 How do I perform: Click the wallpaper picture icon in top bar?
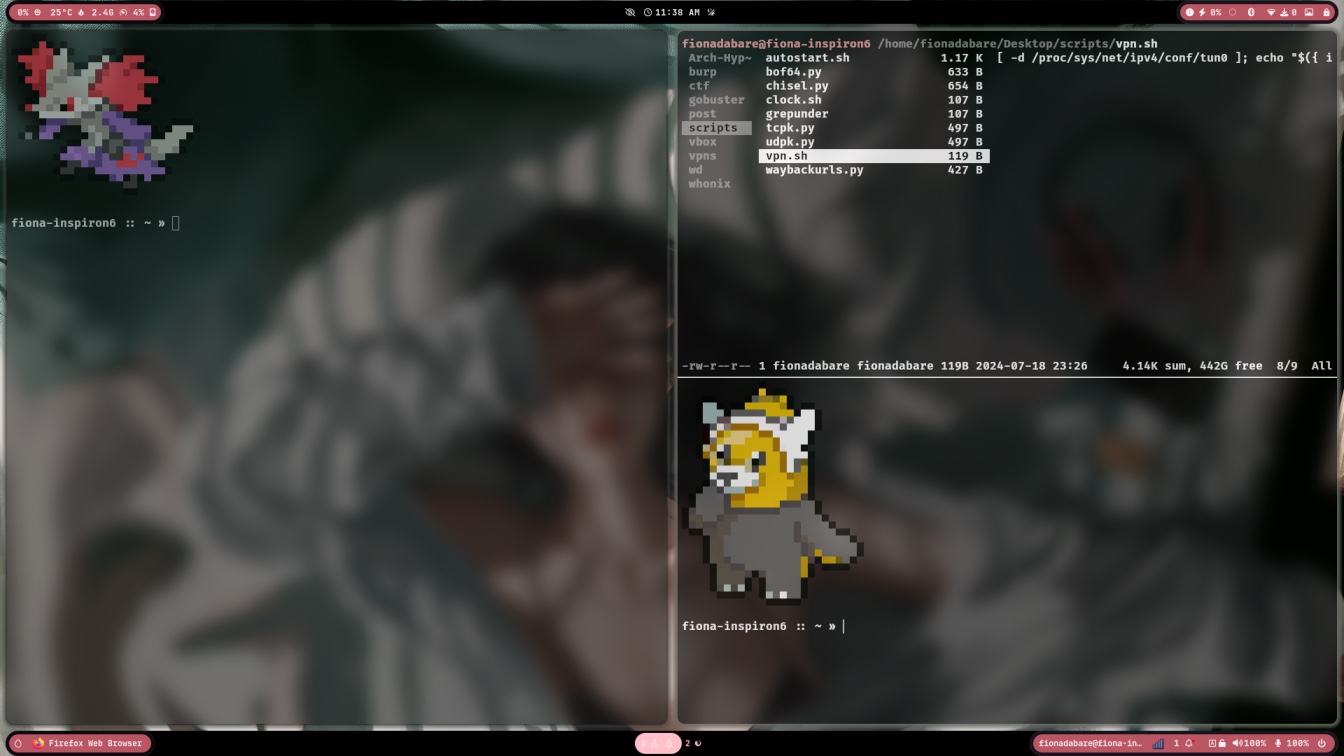1309,13
